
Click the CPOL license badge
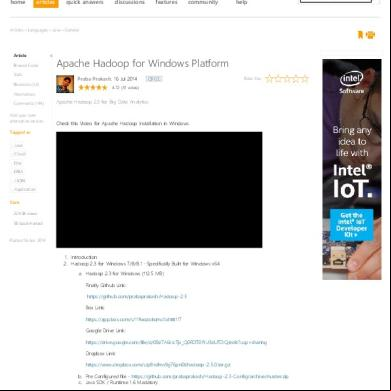click(x=154, y=79)
